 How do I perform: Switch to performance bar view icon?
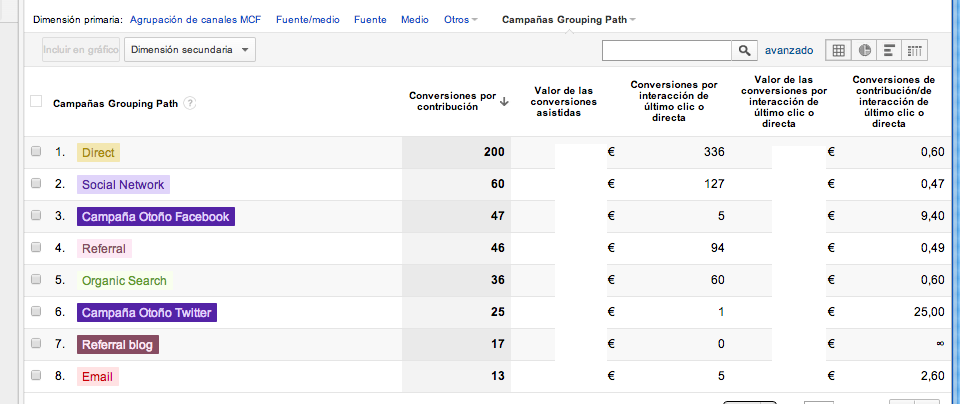click(x=889, y=50)
